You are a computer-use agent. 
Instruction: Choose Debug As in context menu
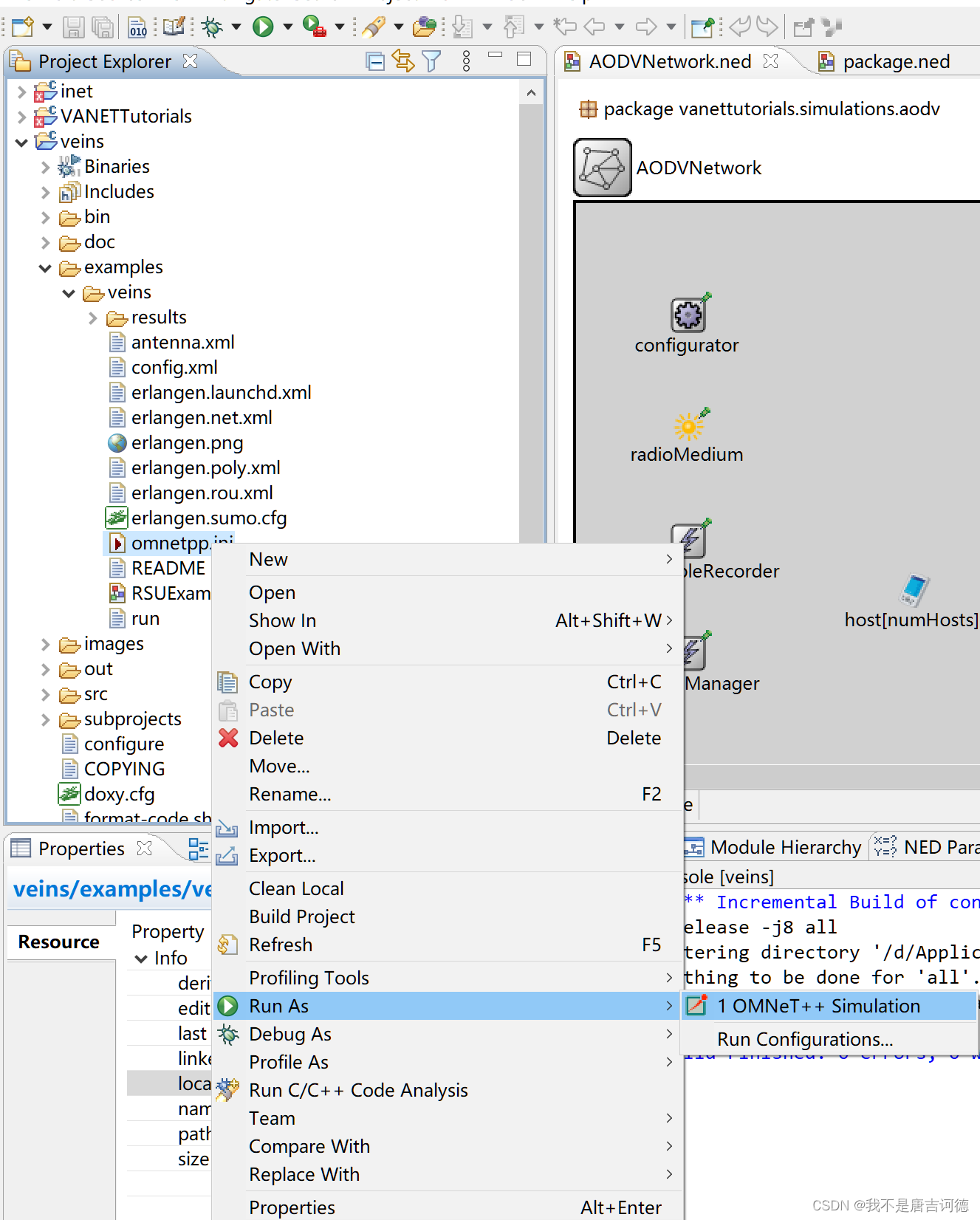[x=448, y=1034]
